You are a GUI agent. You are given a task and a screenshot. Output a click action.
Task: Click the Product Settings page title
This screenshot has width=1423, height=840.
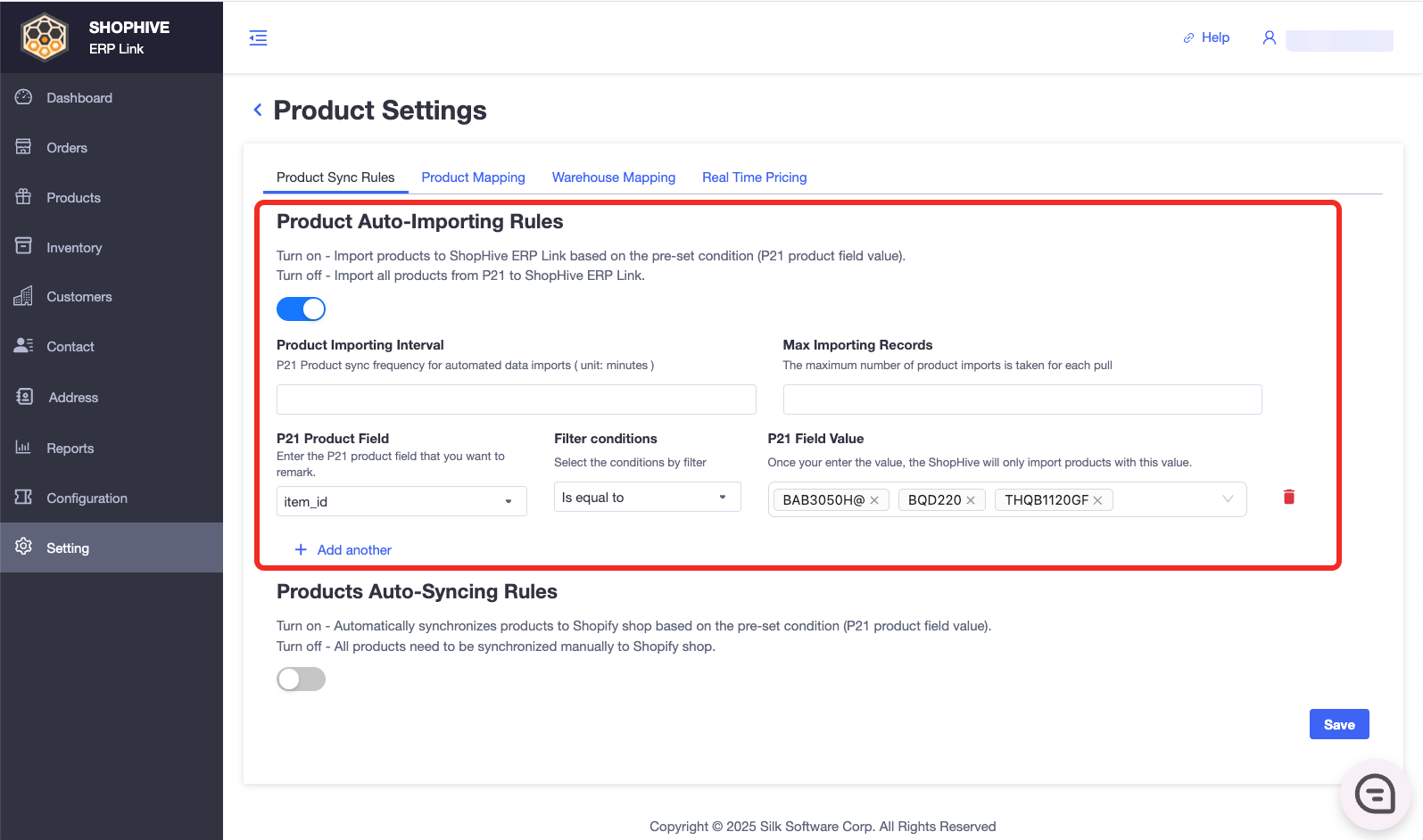(380, 110)
